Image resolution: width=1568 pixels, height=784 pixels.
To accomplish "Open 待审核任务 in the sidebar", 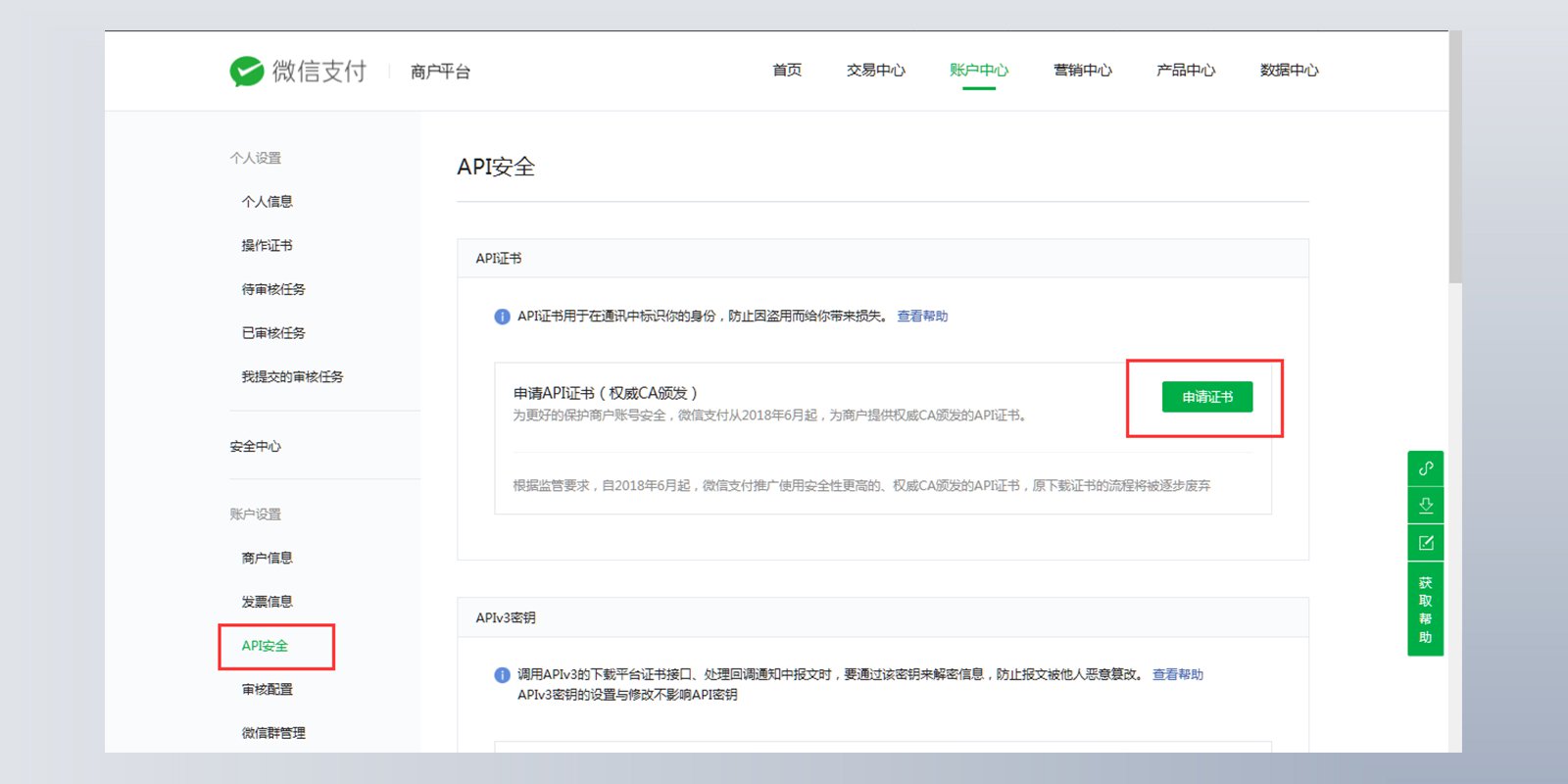I will [273, 290].
